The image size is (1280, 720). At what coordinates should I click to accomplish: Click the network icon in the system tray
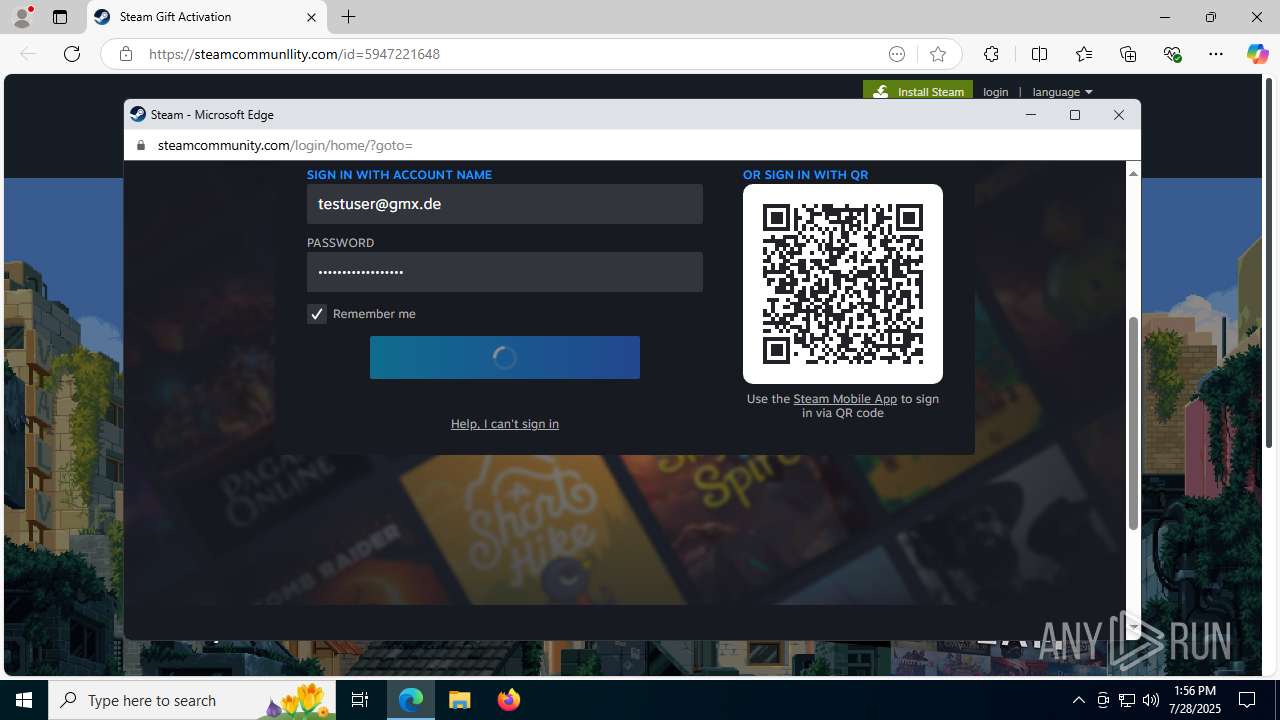coord(1127,700)
